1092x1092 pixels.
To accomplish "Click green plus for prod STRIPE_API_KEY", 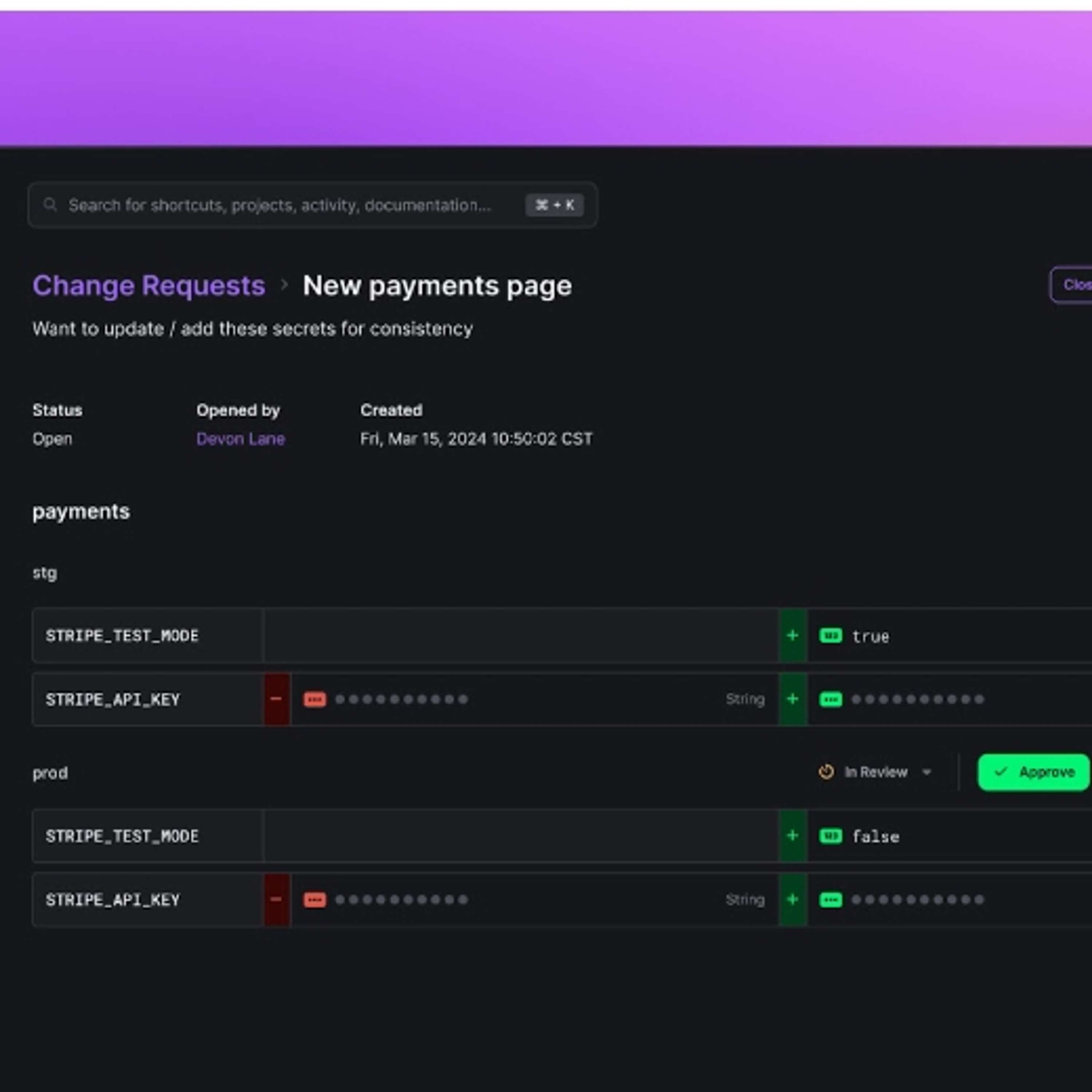I will [792, 899].
